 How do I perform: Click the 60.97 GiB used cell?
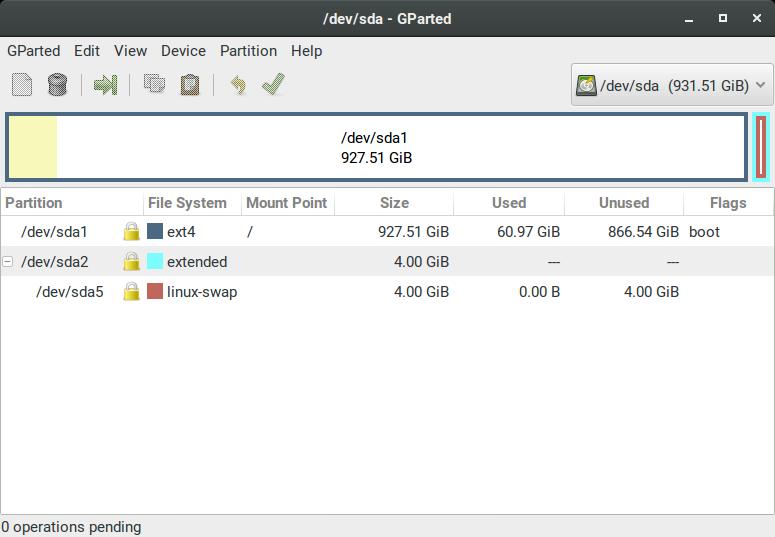(528, 231)
